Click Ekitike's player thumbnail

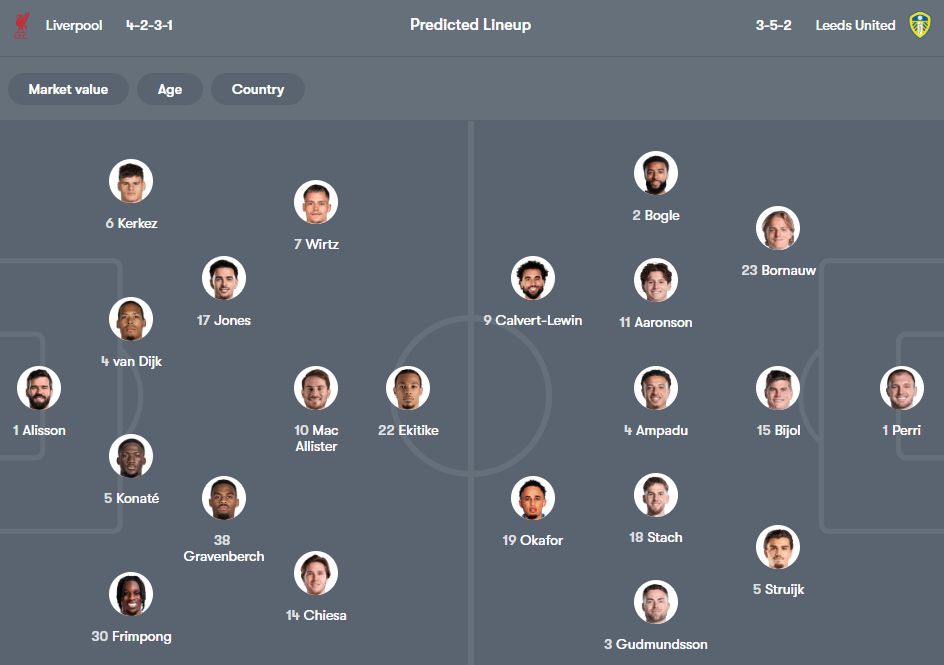click(410, 388)
